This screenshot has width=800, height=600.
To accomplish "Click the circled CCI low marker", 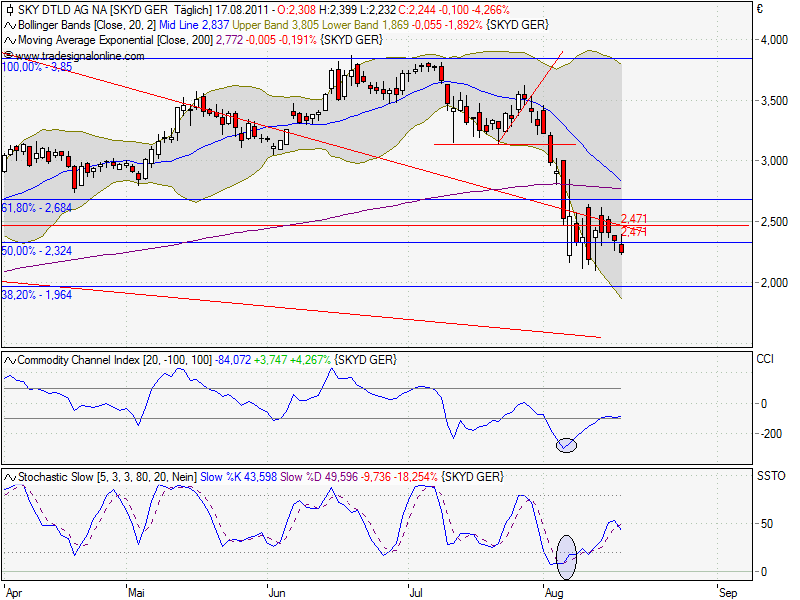I will [566, 445].
